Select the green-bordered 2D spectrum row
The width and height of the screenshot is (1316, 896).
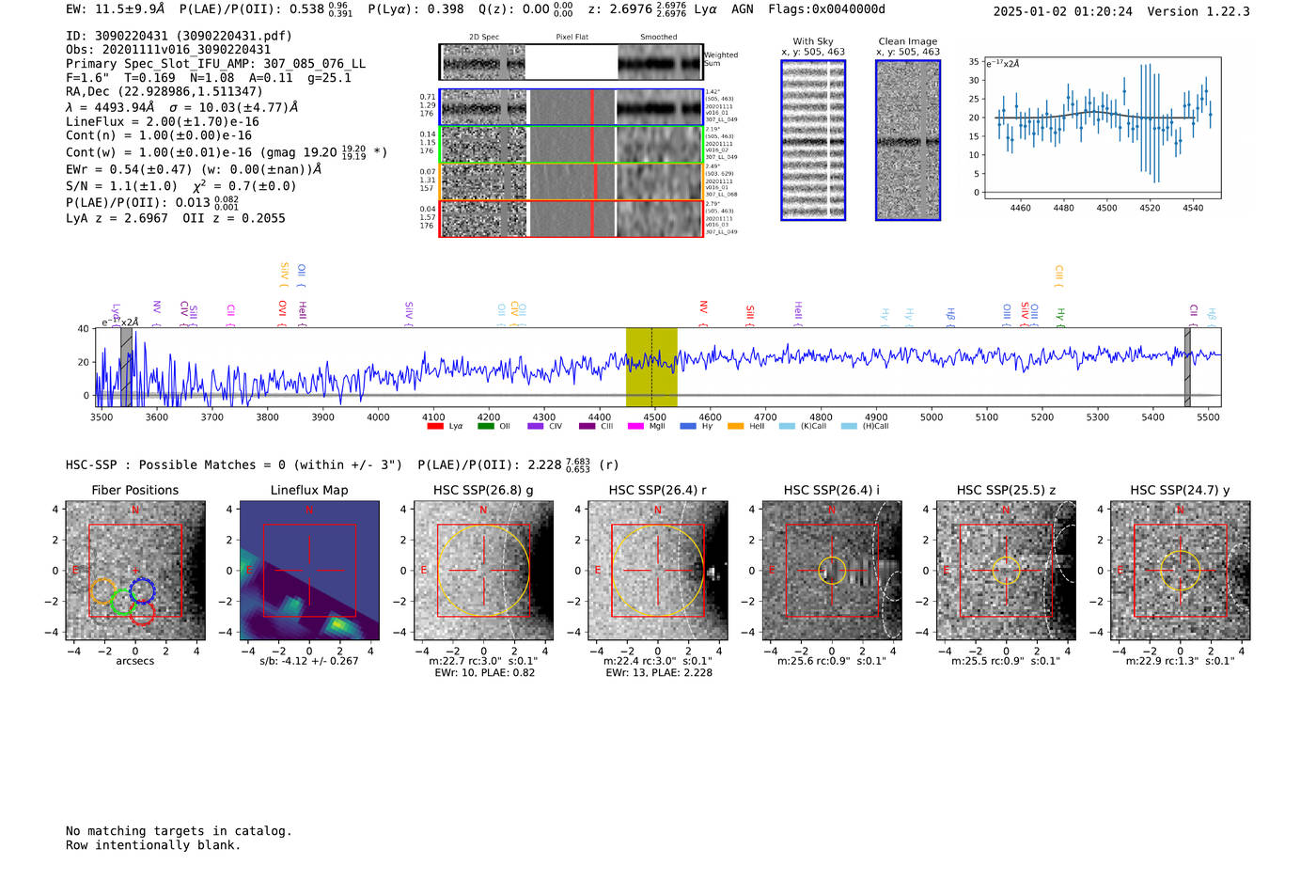572,145
